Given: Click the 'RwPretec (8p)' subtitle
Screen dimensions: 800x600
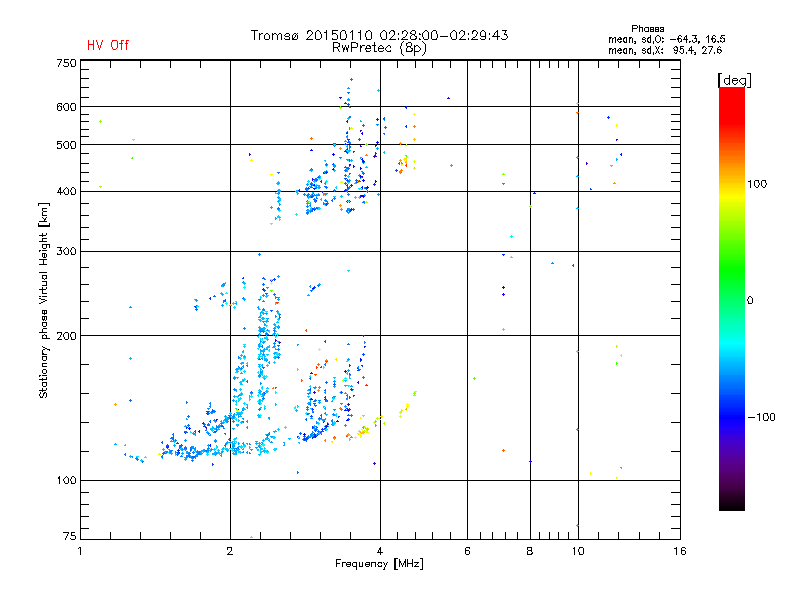Looking at the screenshot, I should point(379,48).
